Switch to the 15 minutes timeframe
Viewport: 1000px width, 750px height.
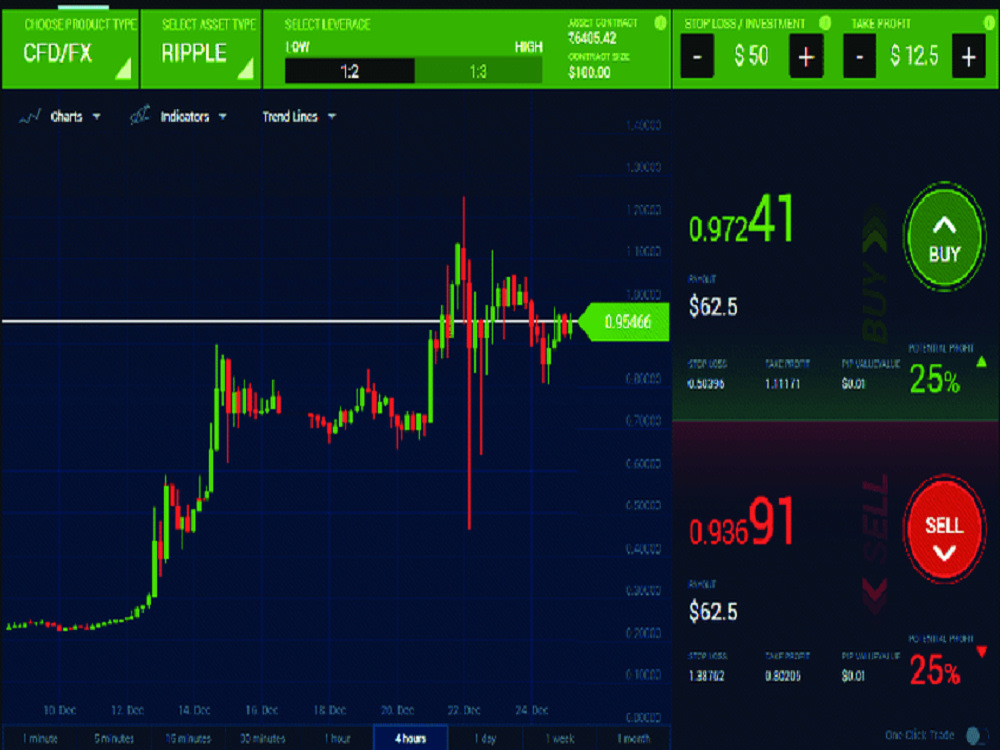coord(188,739)
